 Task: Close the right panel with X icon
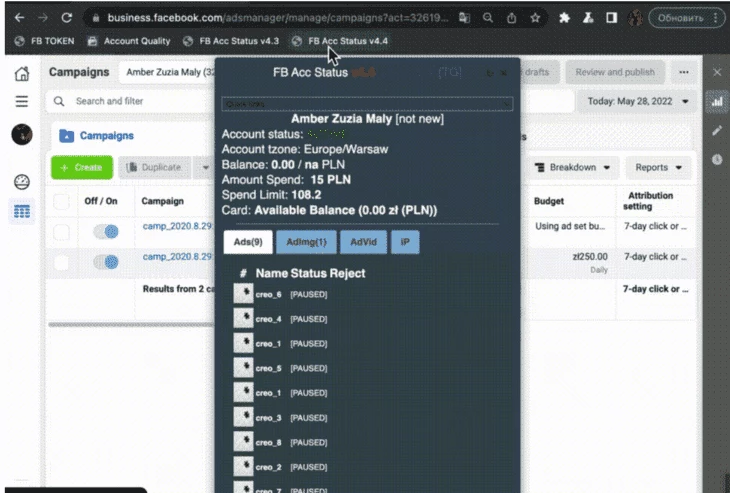(x=717, y=72)
